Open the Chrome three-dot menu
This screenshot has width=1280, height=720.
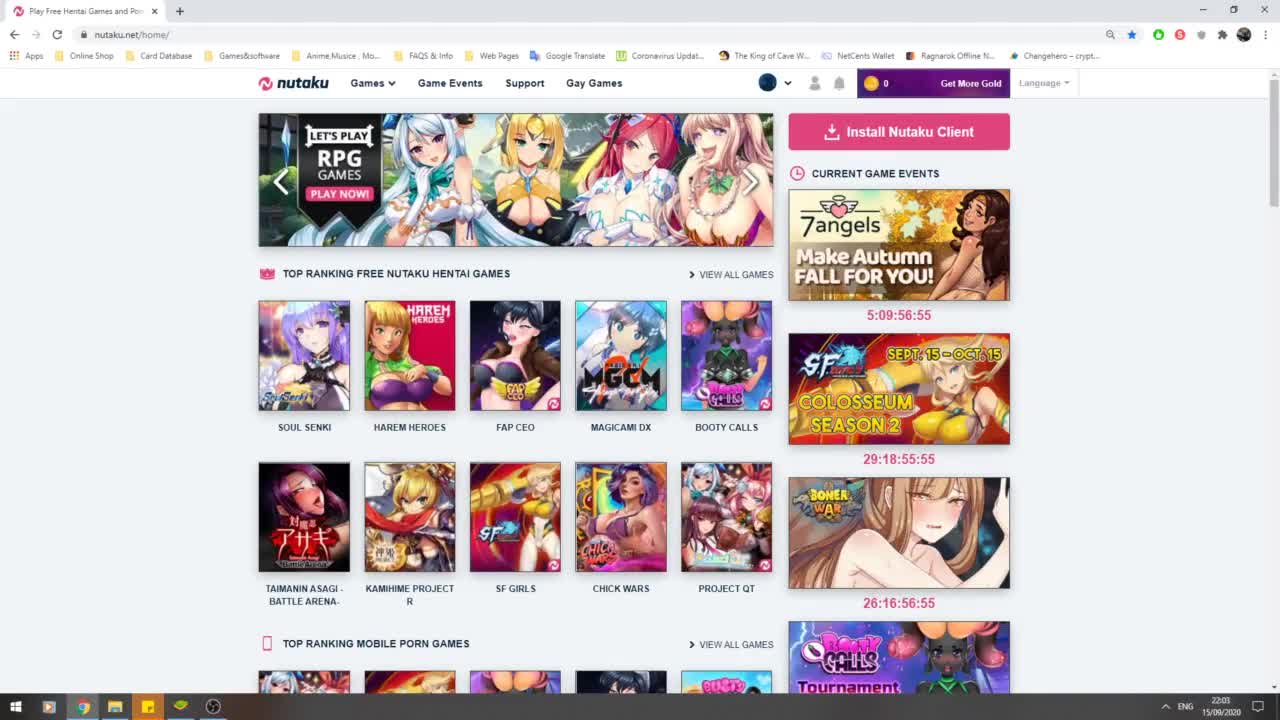tap(1266, 34)
